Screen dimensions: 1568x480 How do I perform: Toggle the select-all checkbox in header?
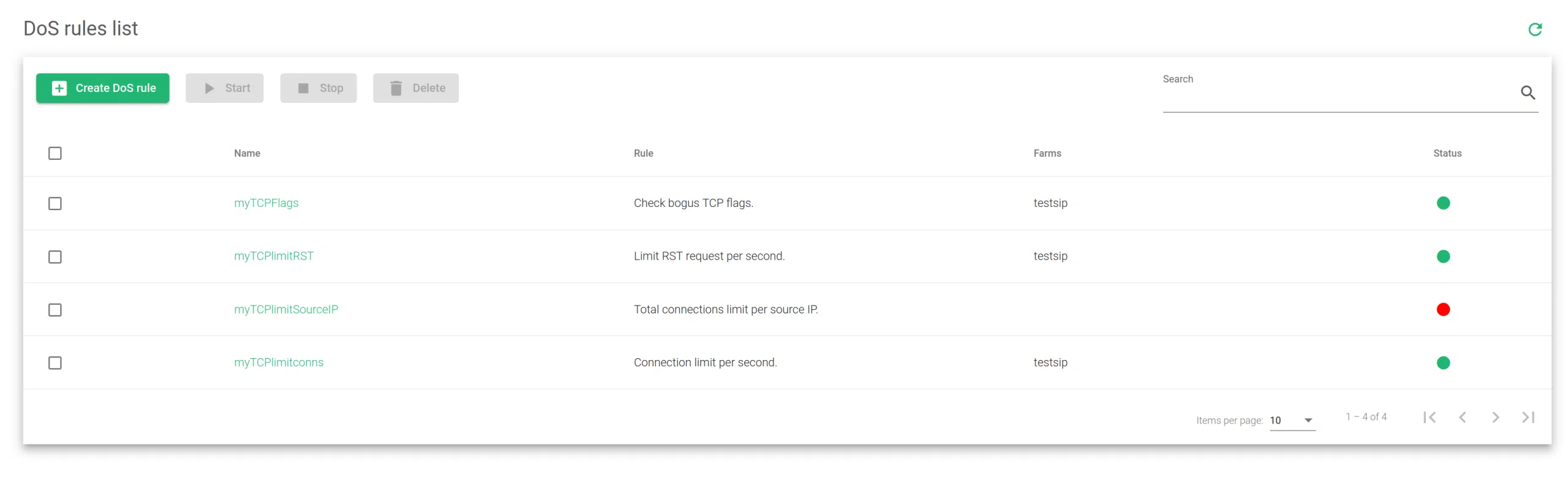pos(55,154)
